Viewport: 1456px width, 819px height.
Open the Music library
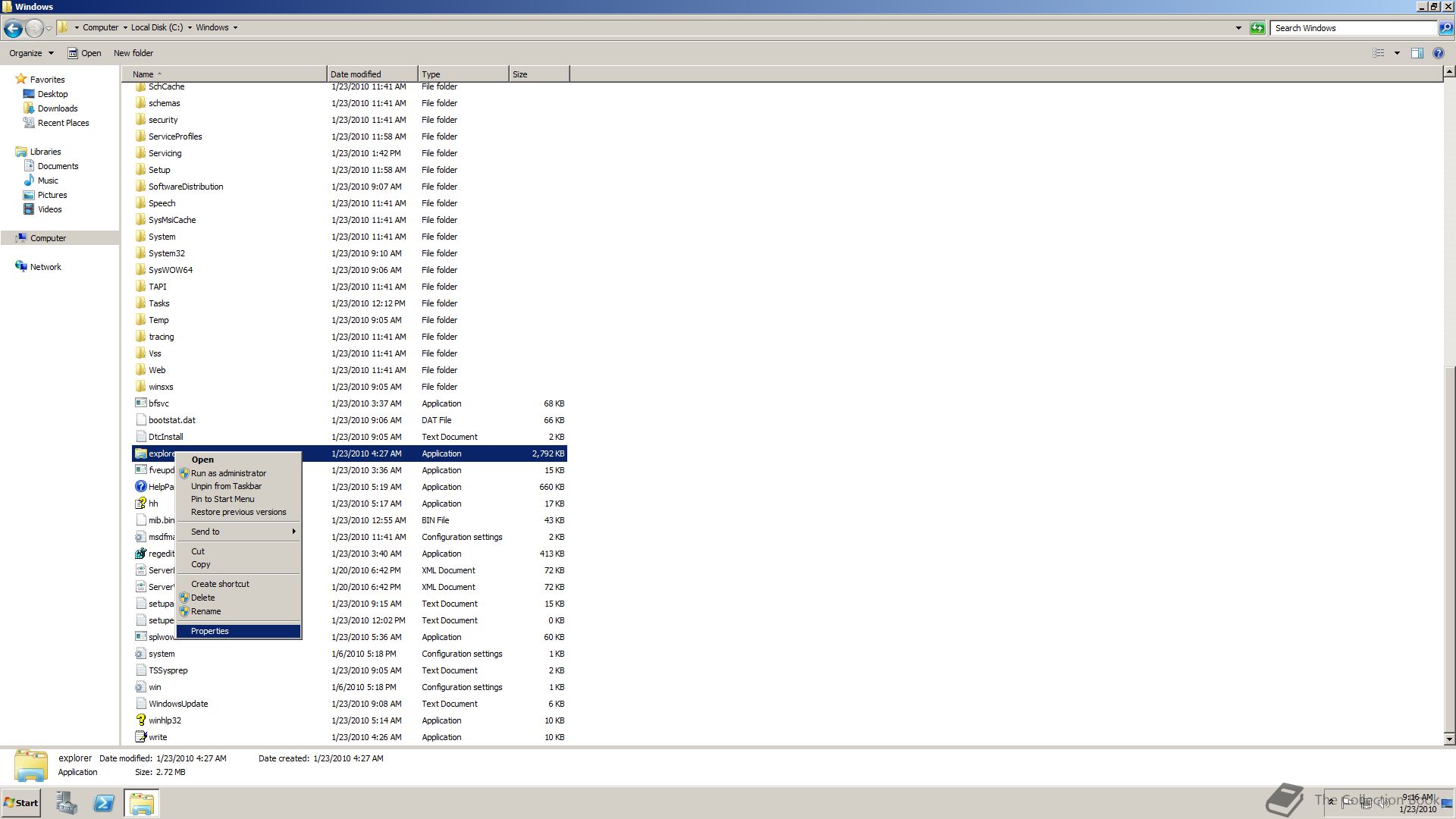coord(48,180)
